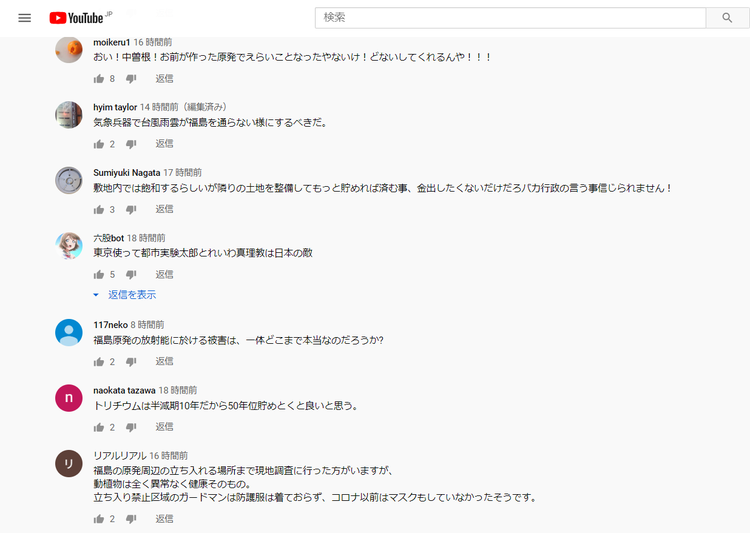Screen dimensions: 750x533
Task: Like 117neko's comment
Action: coord(99,362)
